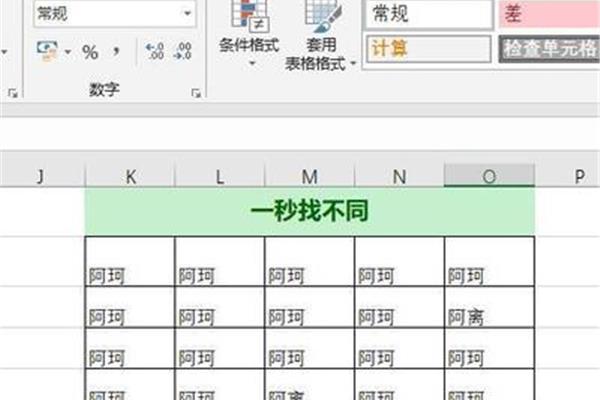Select third-row 阿珂 cell in column N
The width and height of the screenshot is (600, 400).
pyautogui.click(x=399, y=348)
